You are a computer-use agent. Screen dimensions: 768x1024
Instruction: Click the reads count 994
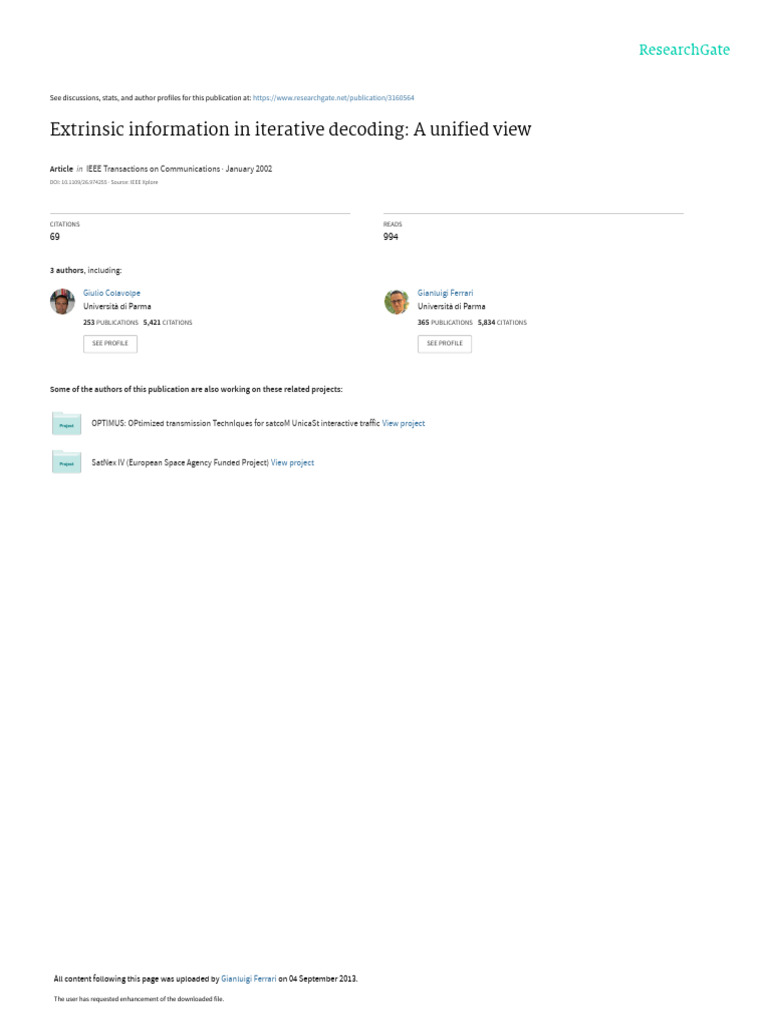click(391, 237)
